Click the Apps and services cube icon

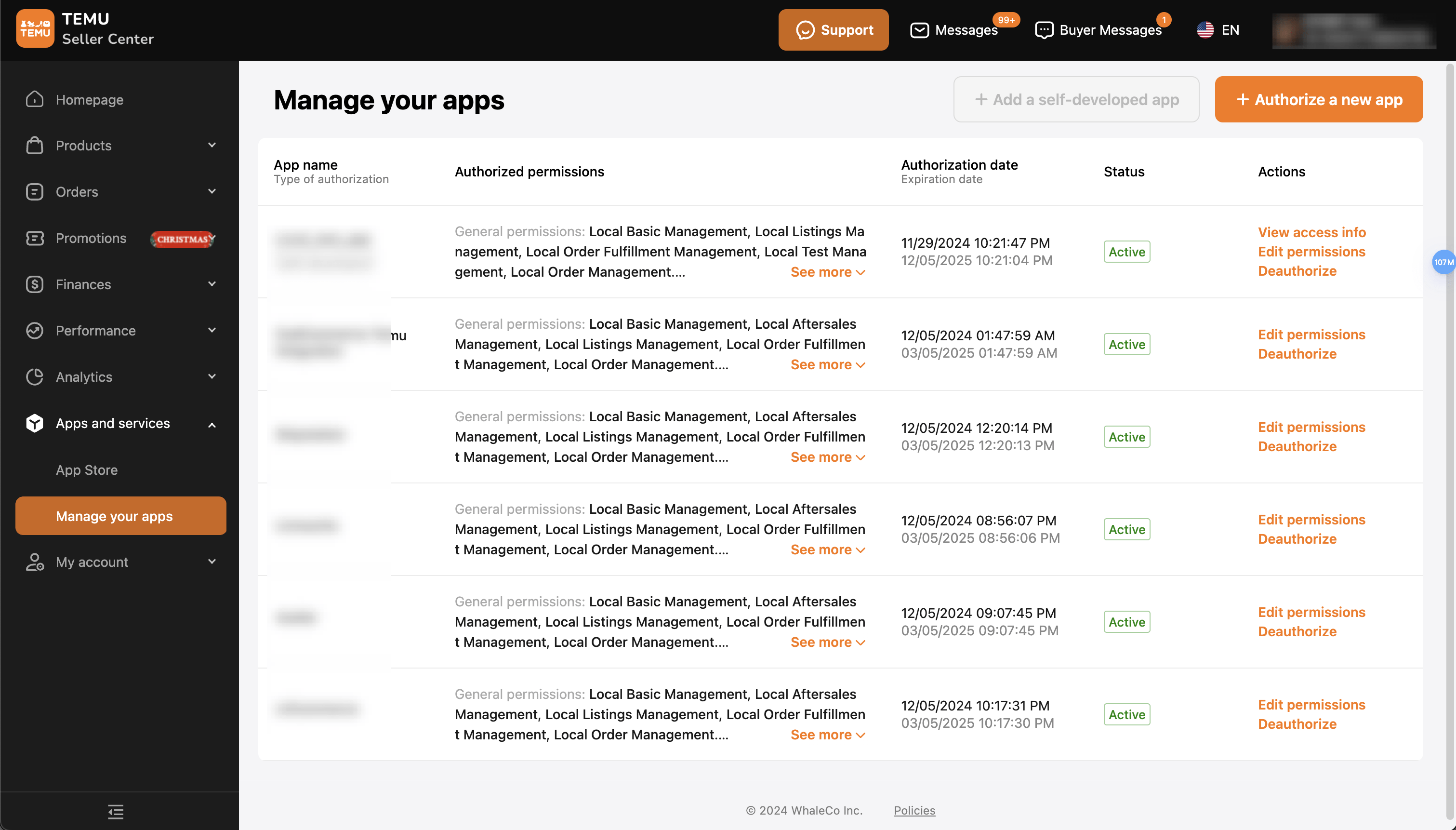click(34, 423)
